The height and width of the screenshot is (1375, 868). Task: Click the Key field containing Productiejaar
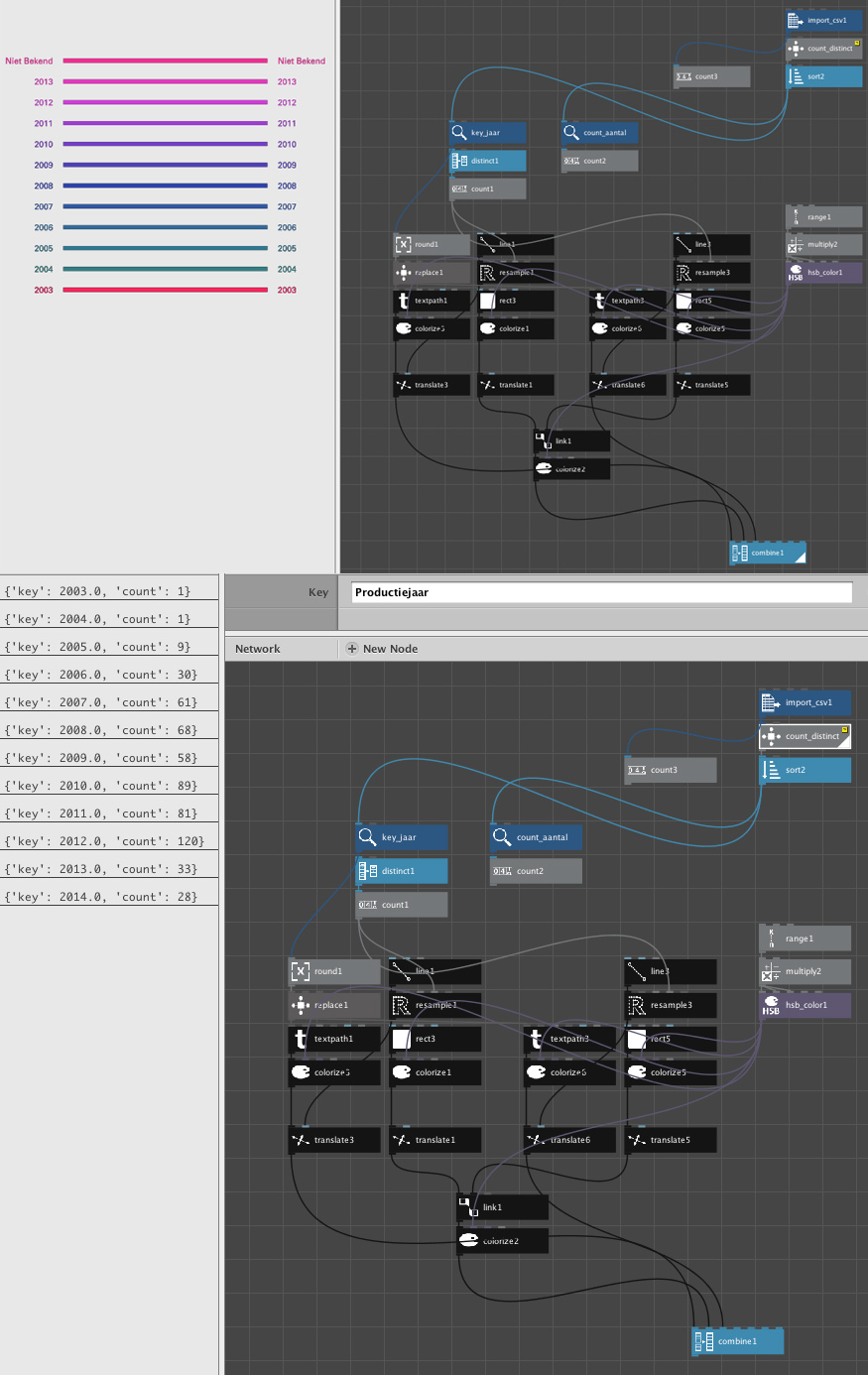pos(602,592)
